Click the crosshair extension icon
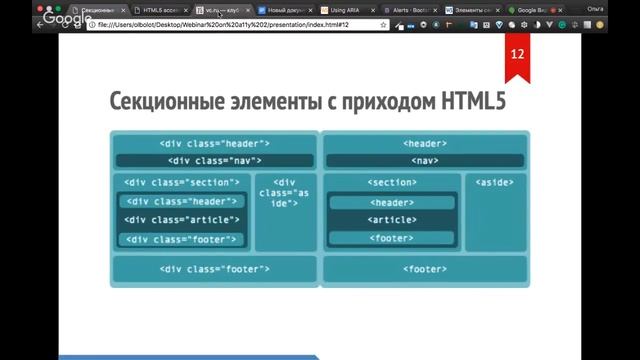 575,25
